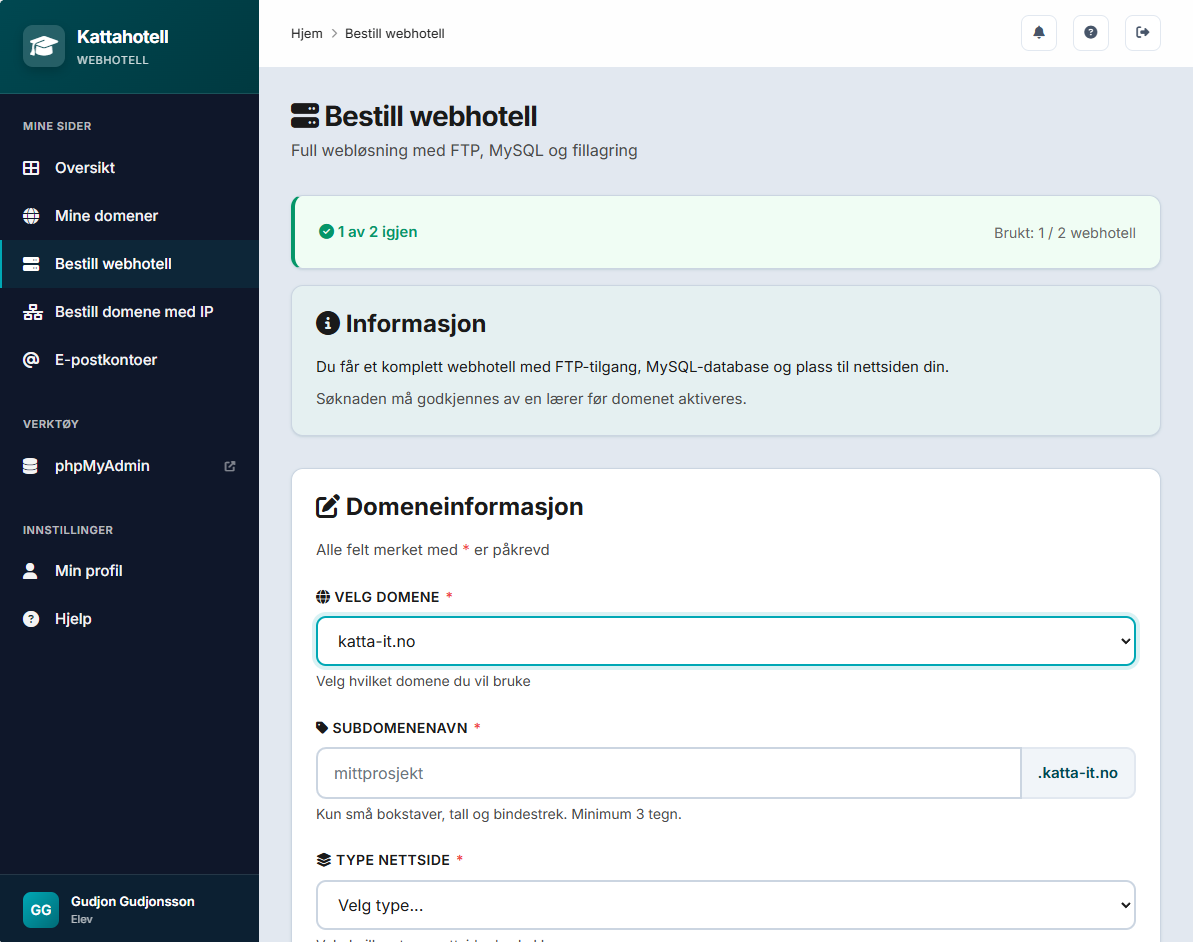
Task: Click the GG user avatar
Action: pos(41,910)
